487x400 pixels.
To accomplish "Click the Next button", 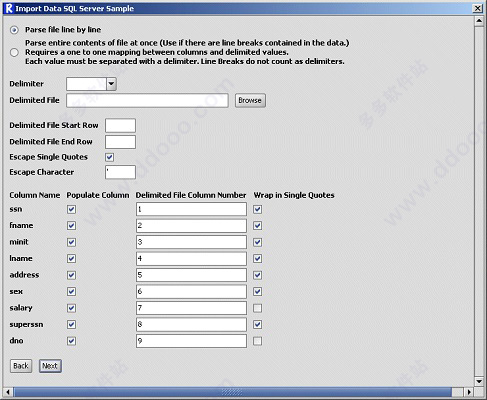I will click(50, 366).
